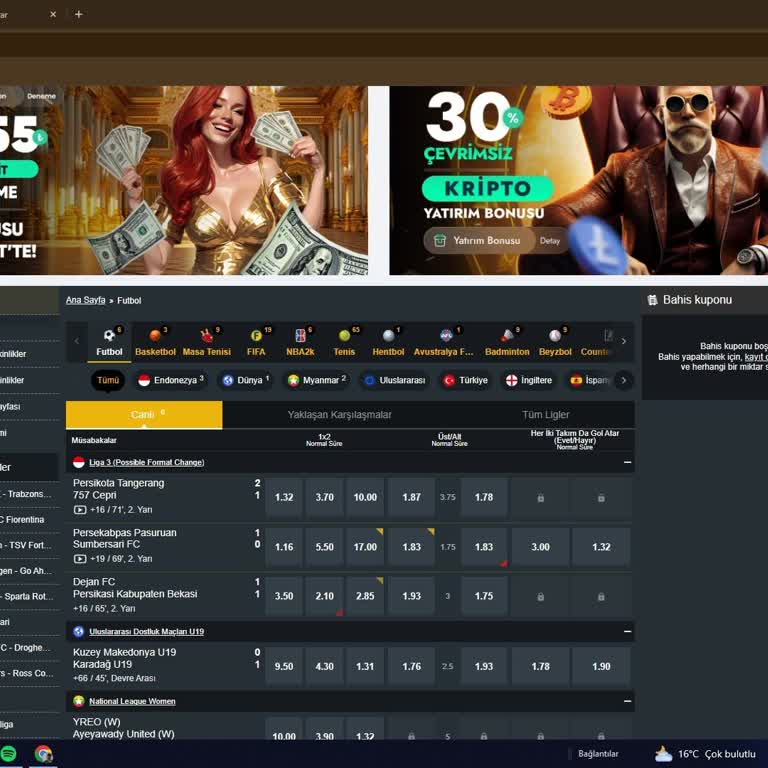Pick draw odds 5.50 for Persekabpas Pasuruan match
This screenshot has height=768, width=768.
click(x=325, y=547)
